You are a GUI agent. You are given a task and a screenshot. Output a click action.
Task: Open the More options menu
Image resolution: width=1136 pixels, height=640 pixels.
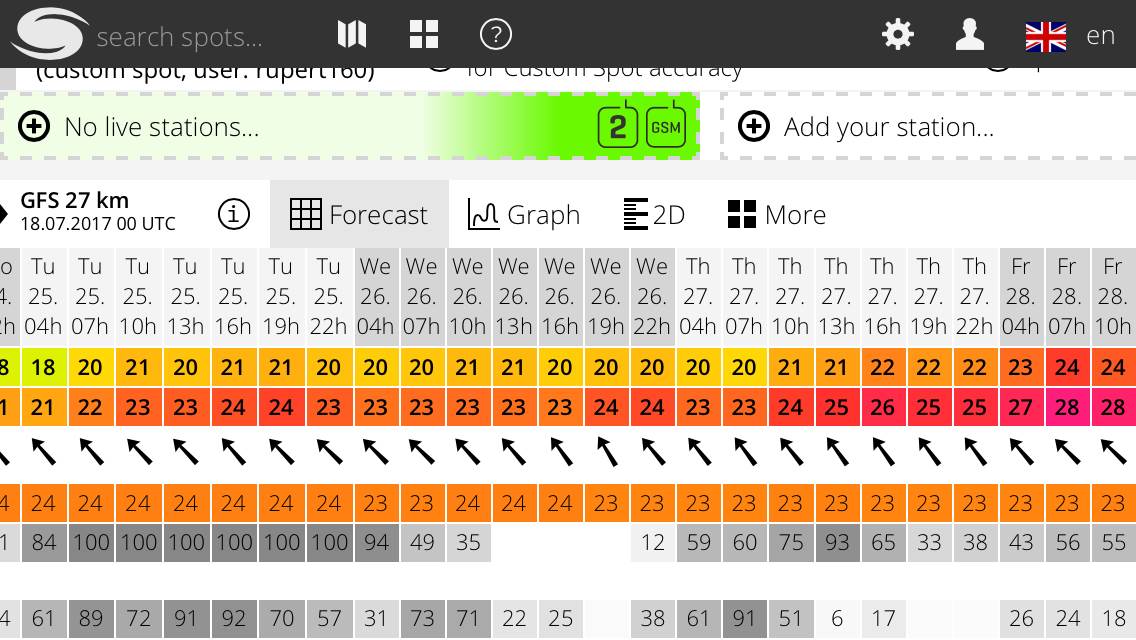point(777,214)
